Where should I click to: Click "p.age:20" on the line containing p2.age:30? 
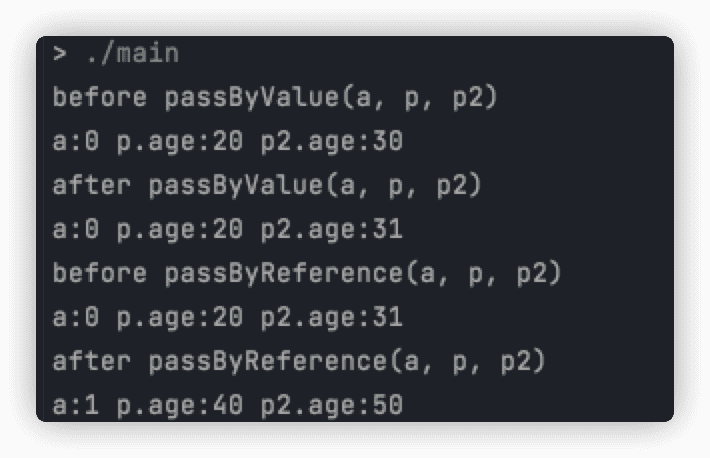(x=180, y=142)
